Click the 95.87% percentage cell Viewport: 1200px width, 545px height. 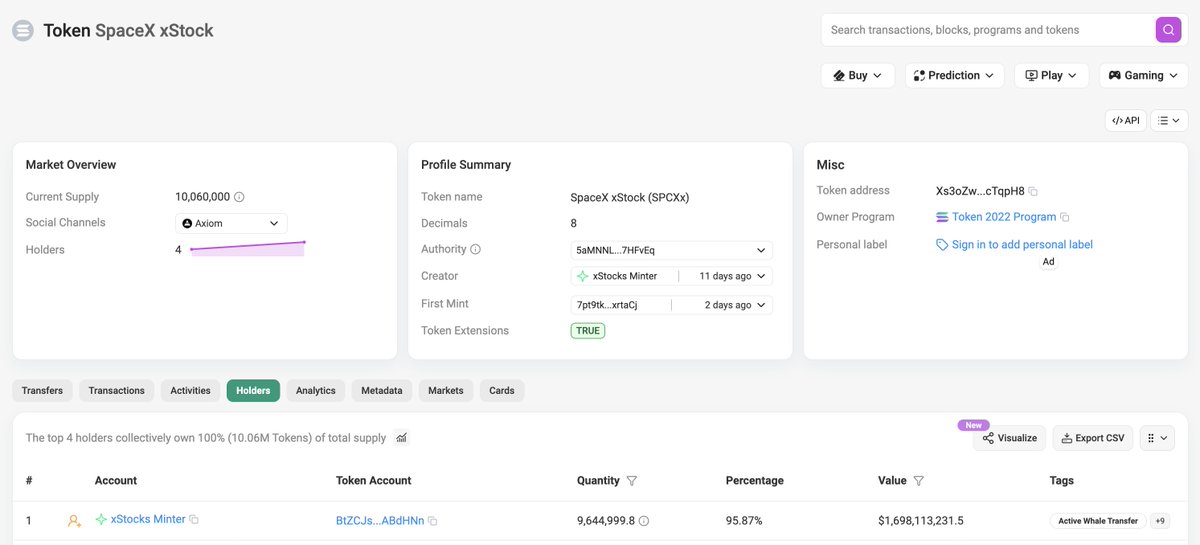(746, 521)
